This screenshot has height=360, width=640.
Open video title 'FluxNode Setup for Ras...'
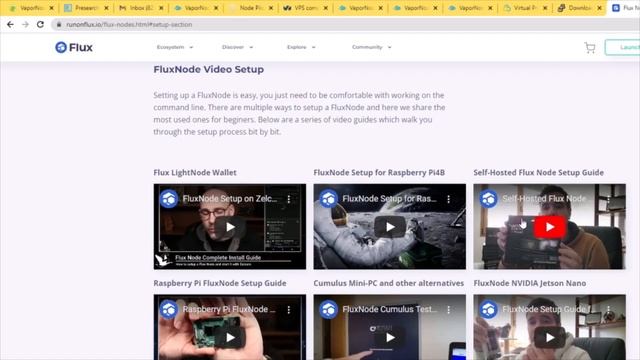point(389,199)
